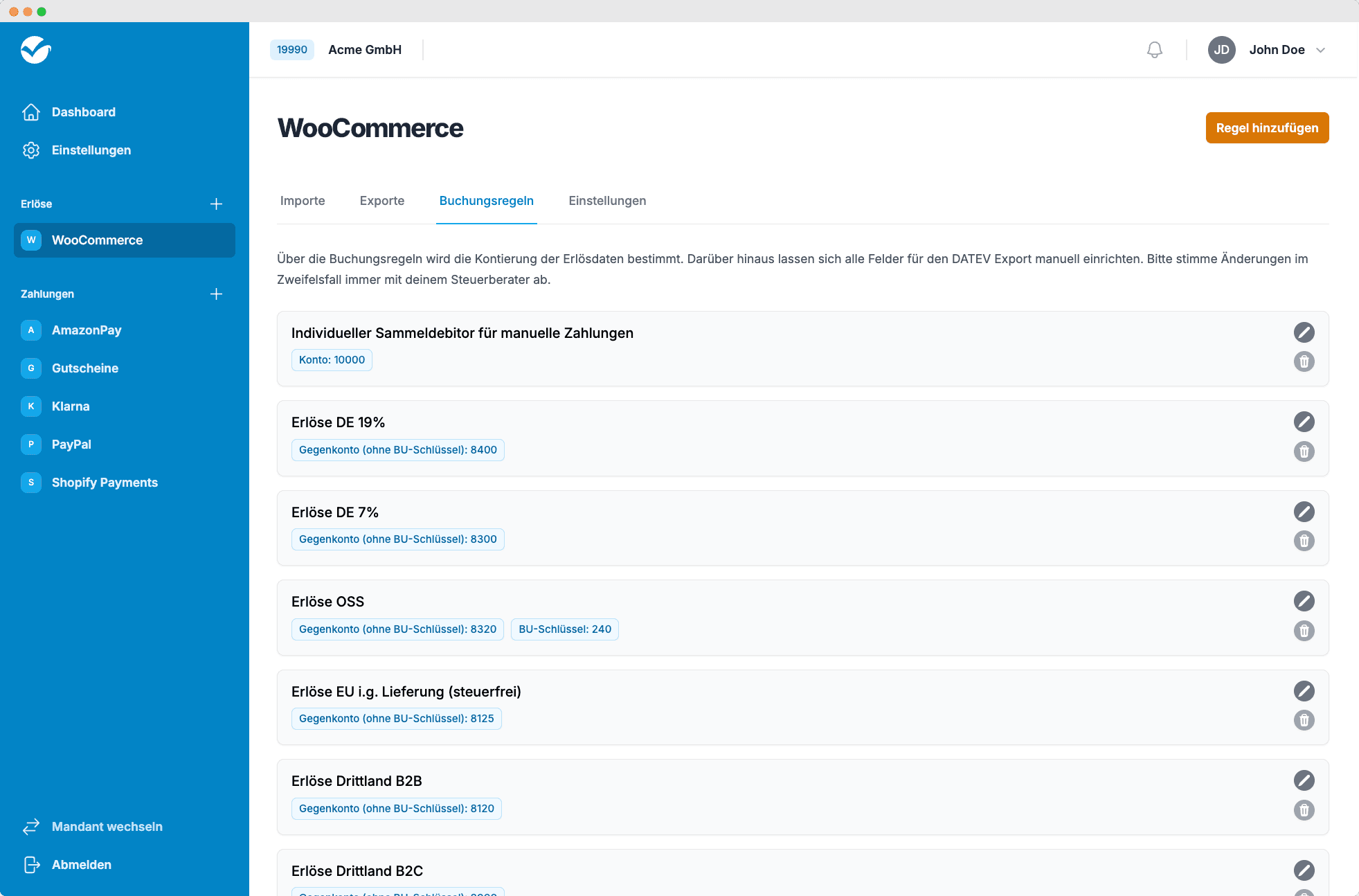Delete Individueller Sammeldebitor rule
Screen dimensions: 1359x896
coord(1304,361)
